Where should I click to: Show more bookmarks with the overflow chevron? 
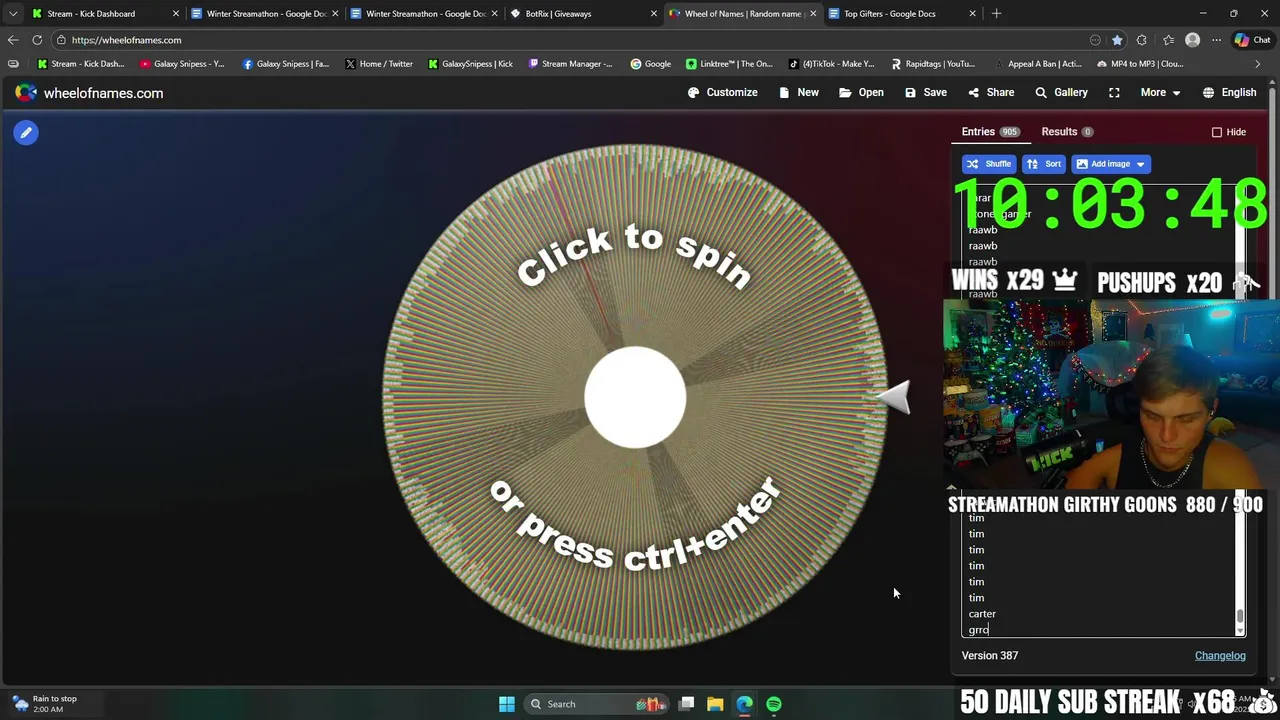(1257, 64)
